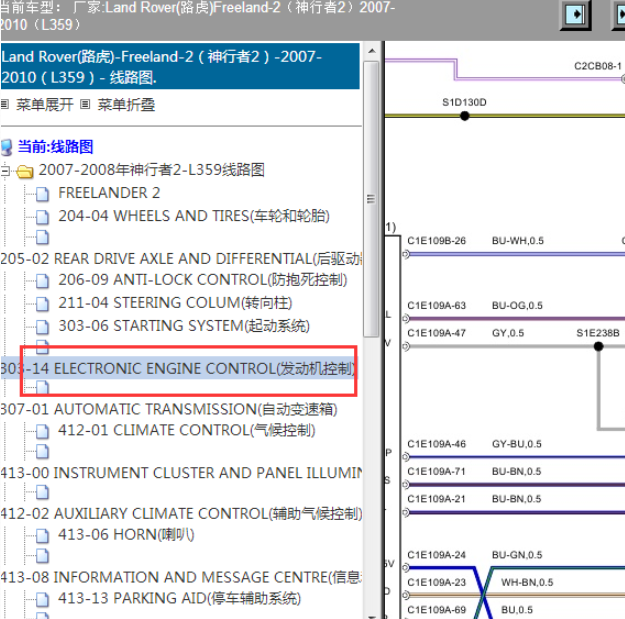Collapse the 2007-2008年神行者2-L359线路图 folder
The height and width of the screenshot is (619, 625).
click(5, 171)
